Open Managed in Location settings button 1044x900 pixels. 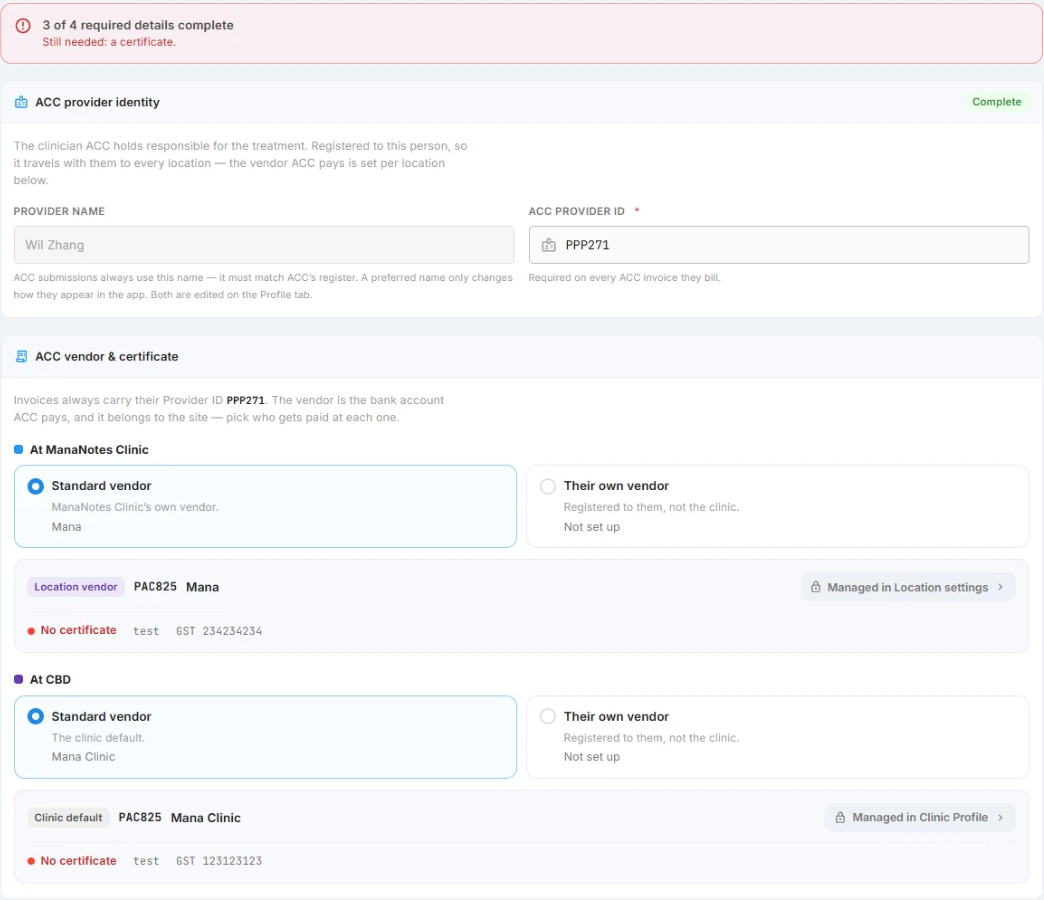pyautogui.click(x=908, y=587)
